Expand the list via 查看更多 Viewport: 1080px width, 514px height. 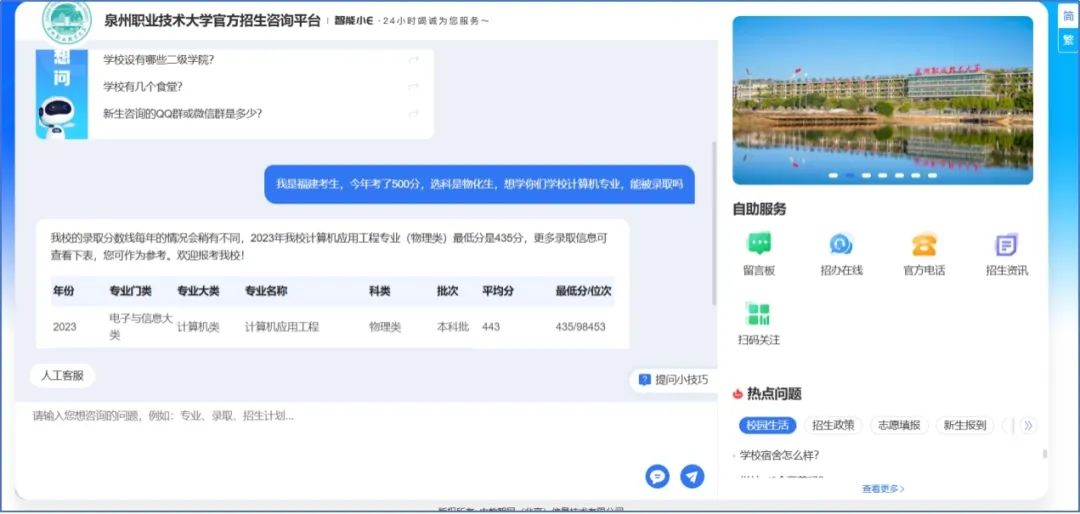click(x=883, y=489)
